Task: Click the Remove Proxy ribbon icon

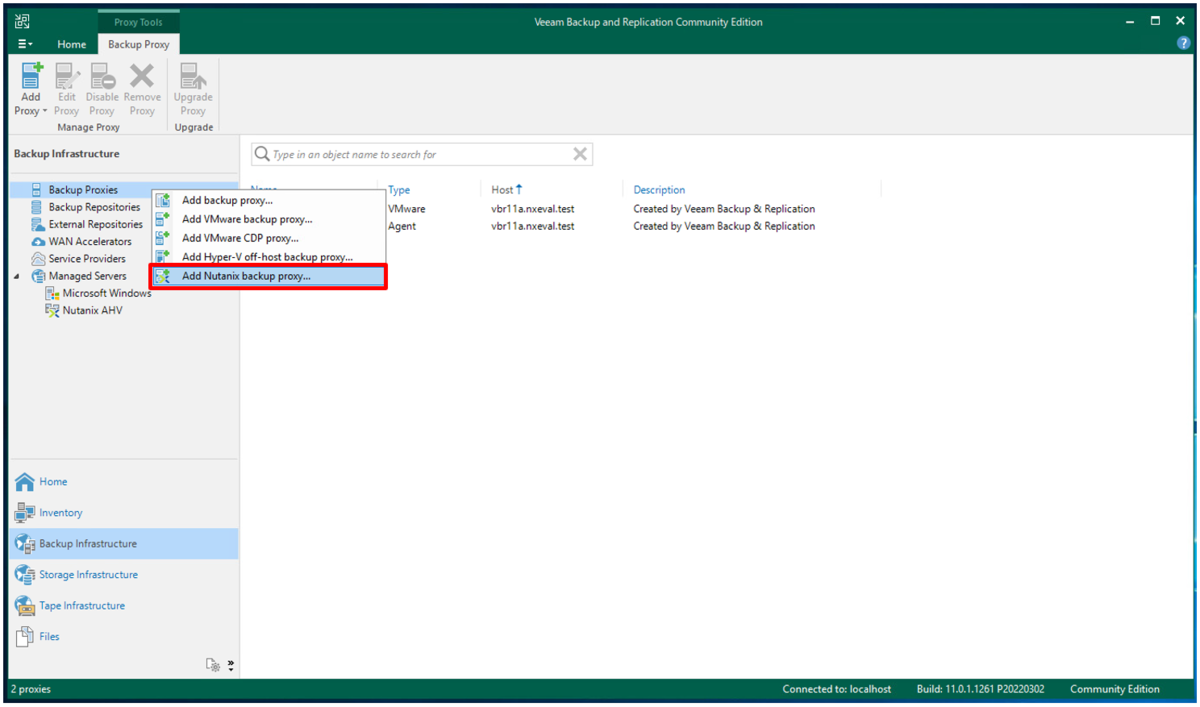Action: click(142, 76)
